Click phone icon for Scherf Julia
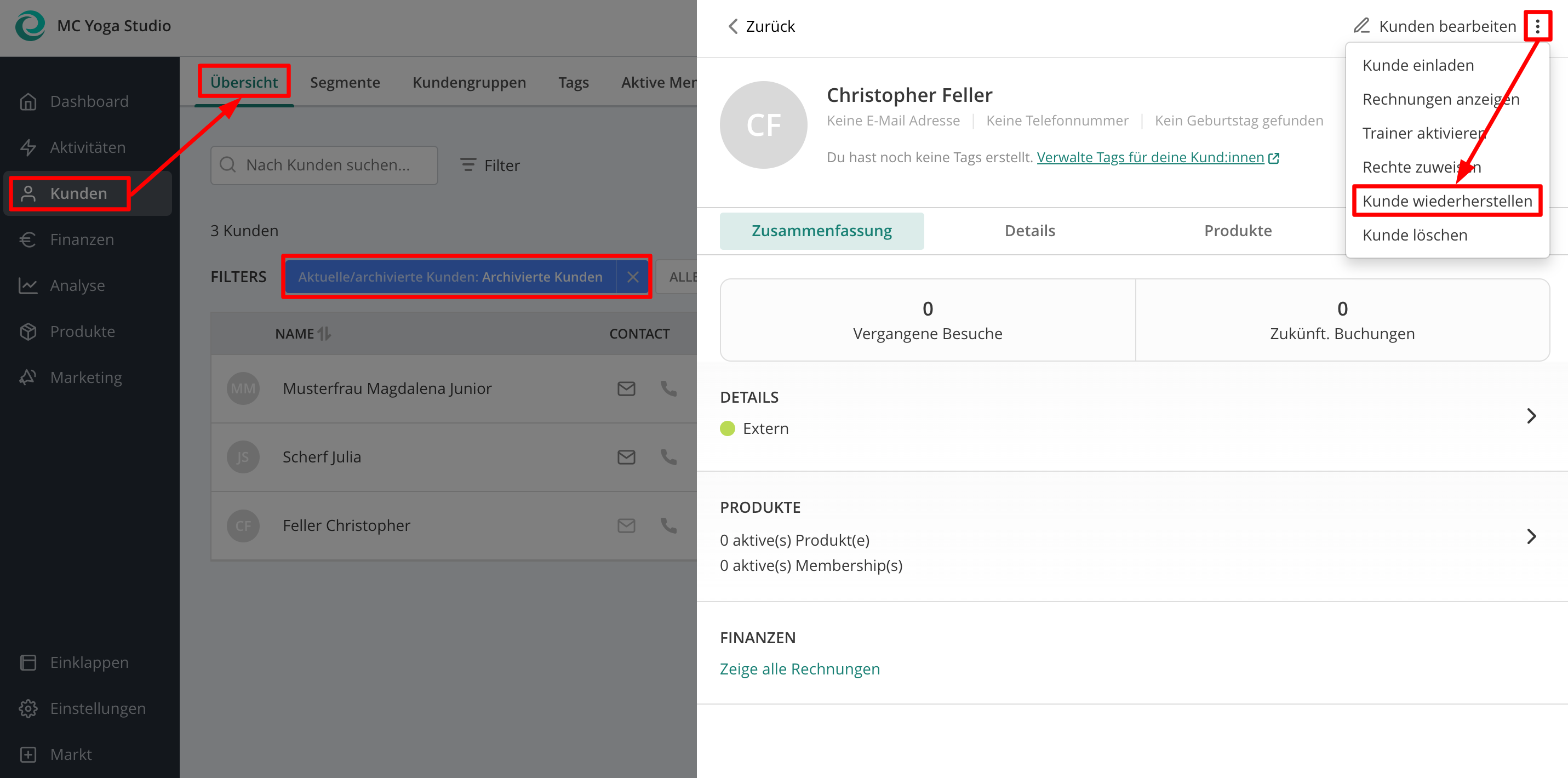Screen dimensions: 1568x778 point(668,457)
